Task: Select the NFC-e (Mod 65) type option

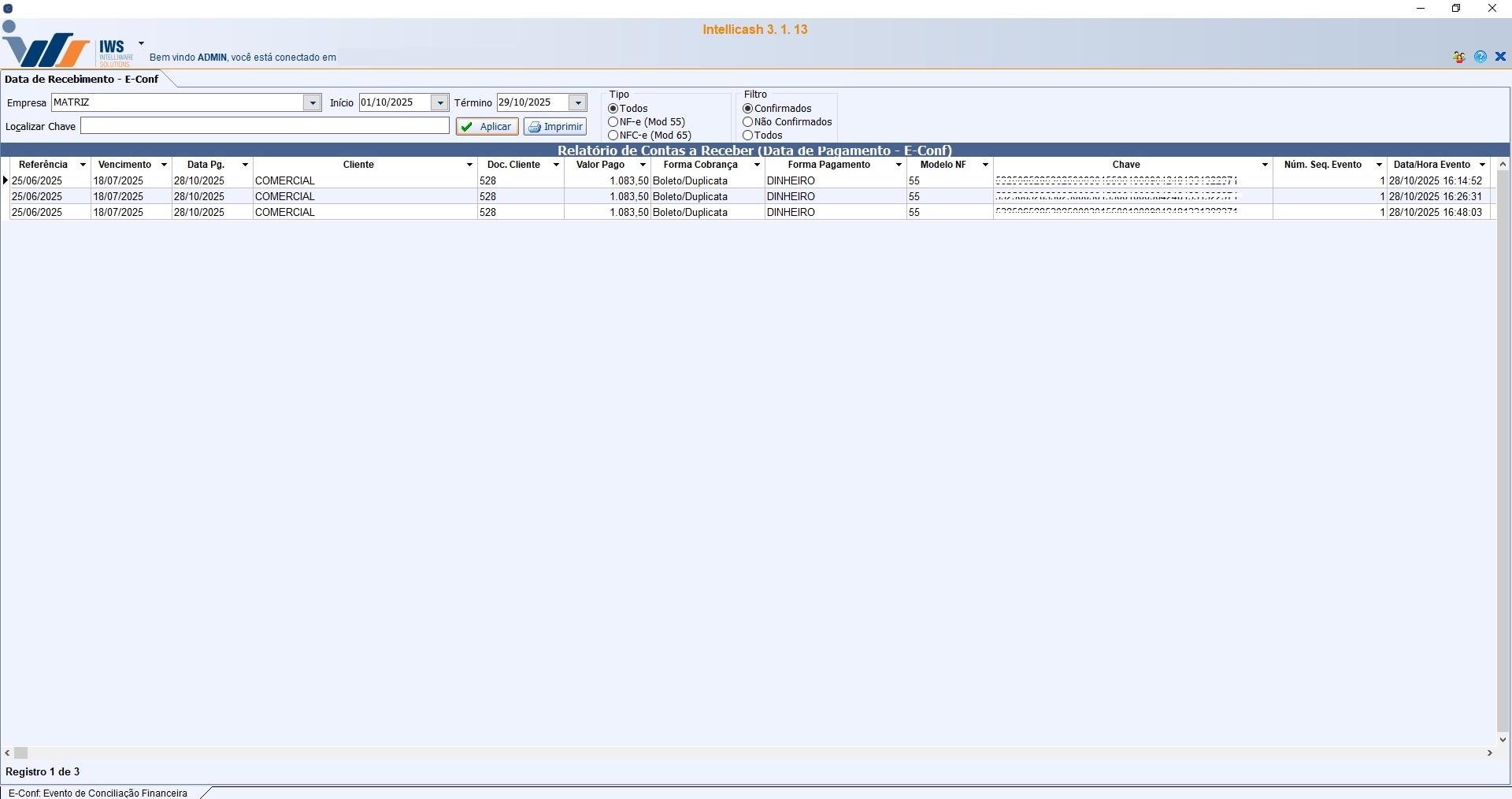Action: click(x=613, y=136)
